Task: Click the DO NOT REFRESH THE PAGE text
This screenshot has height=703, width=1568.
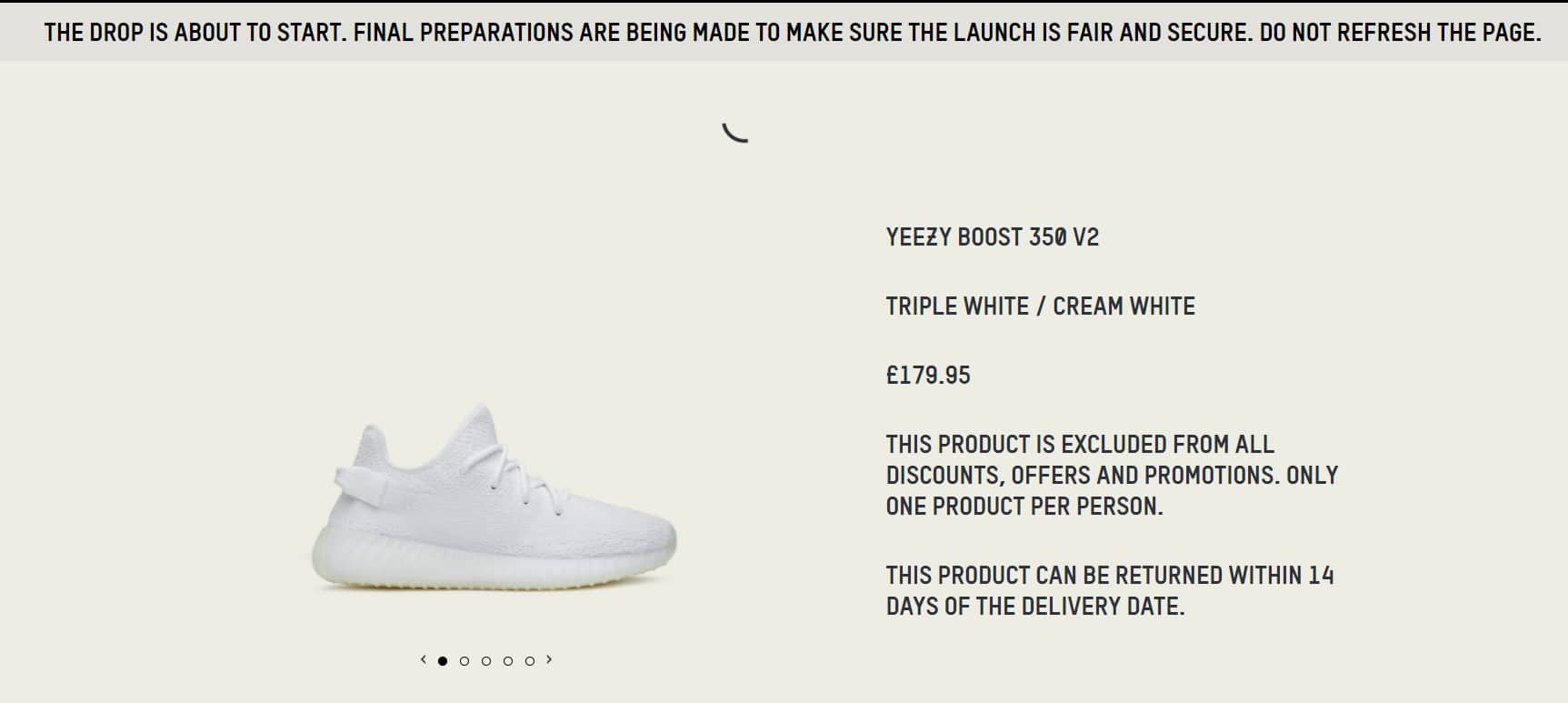Action: pos(1401,33)
